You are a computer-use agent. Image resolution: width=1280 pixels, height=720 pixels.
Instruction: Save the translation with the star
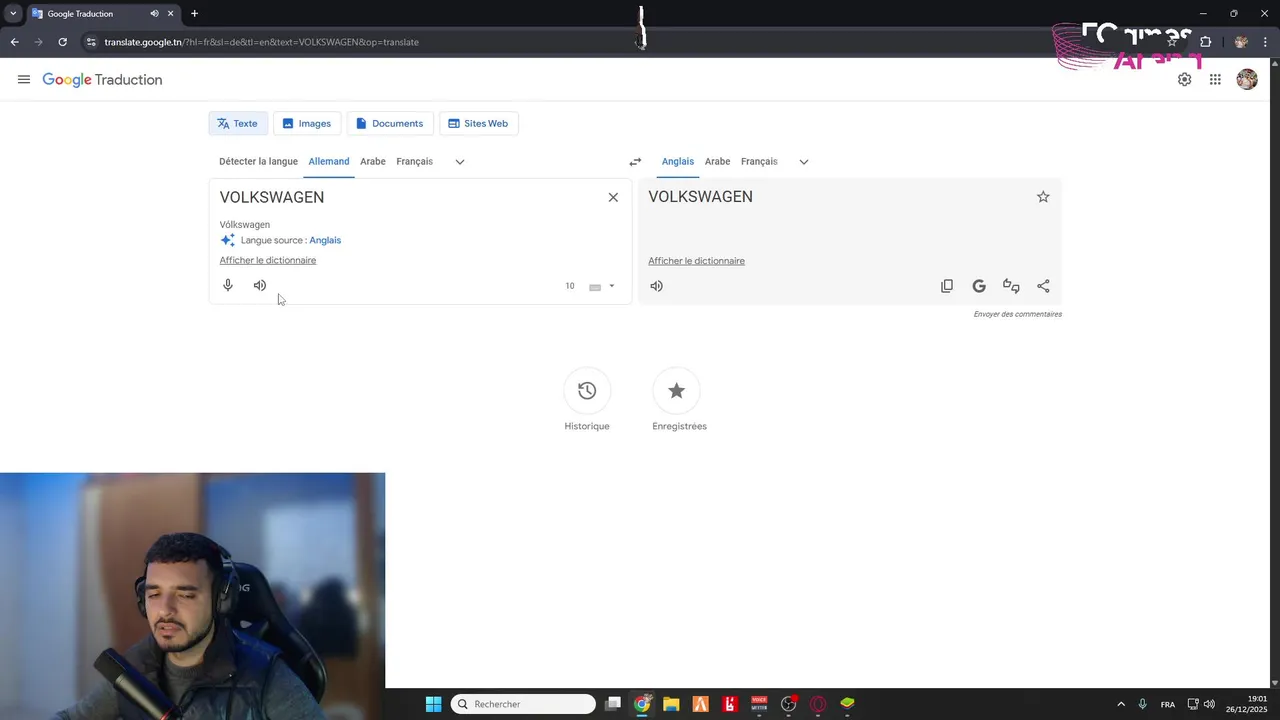coord(1043,197)
